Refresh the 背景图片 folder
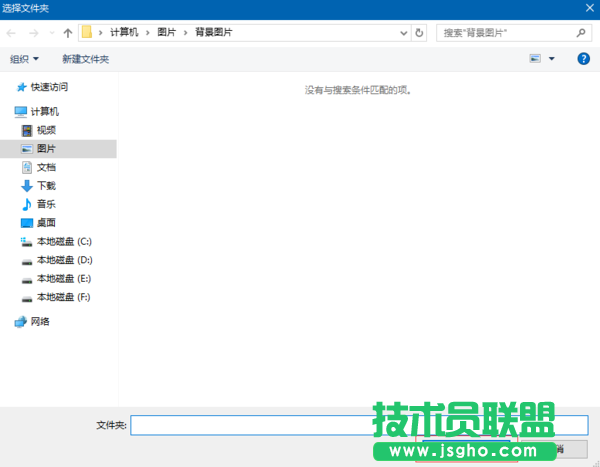600x467 pixels. tap(419, 33)
